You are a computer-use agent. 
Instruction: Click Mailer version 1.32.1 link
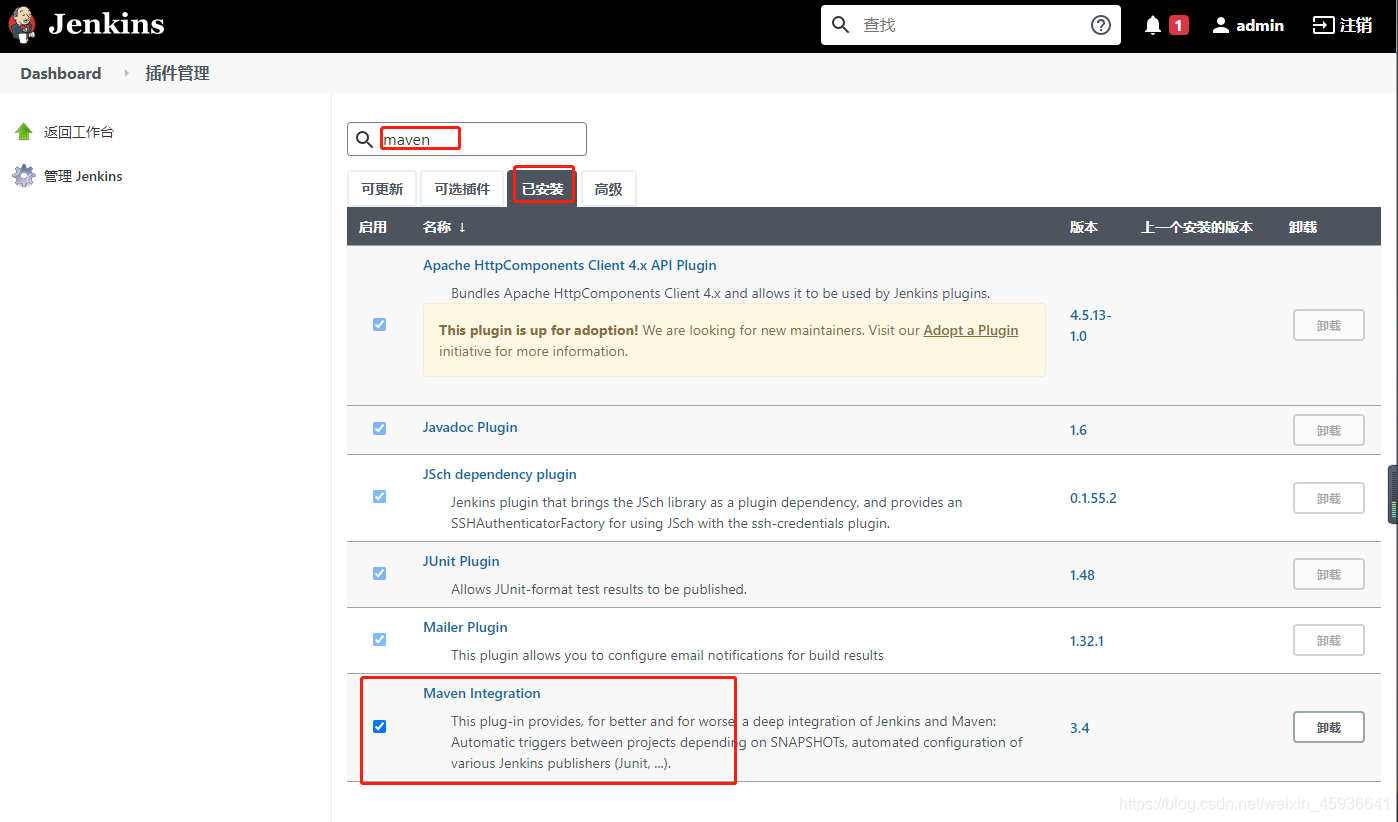tap(1087, 641)
